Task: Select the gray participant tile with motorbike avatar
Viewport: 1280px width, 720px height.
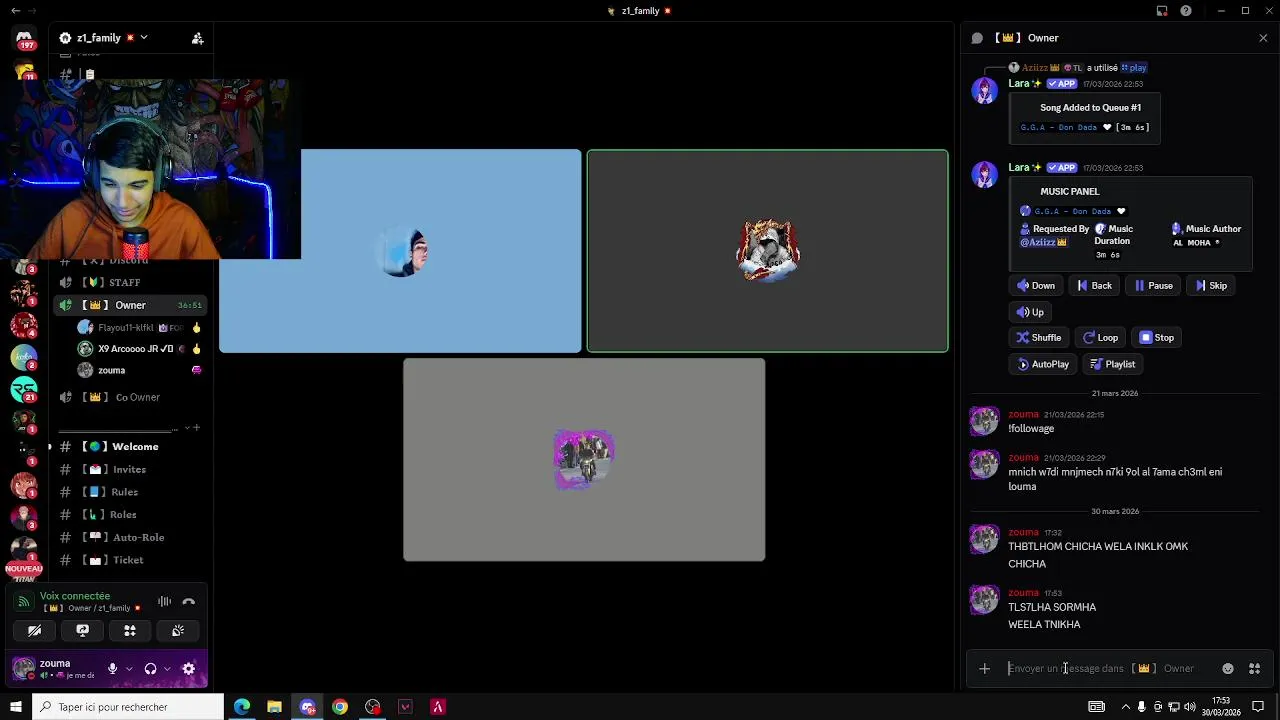Action: coord(584,460)
